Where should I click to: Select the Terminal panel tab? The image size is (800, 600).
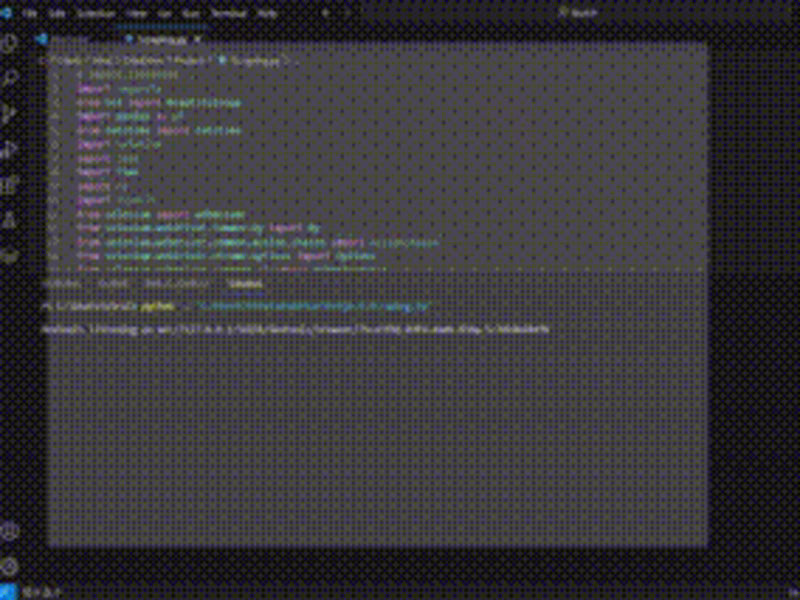click(x=245, y=283)
